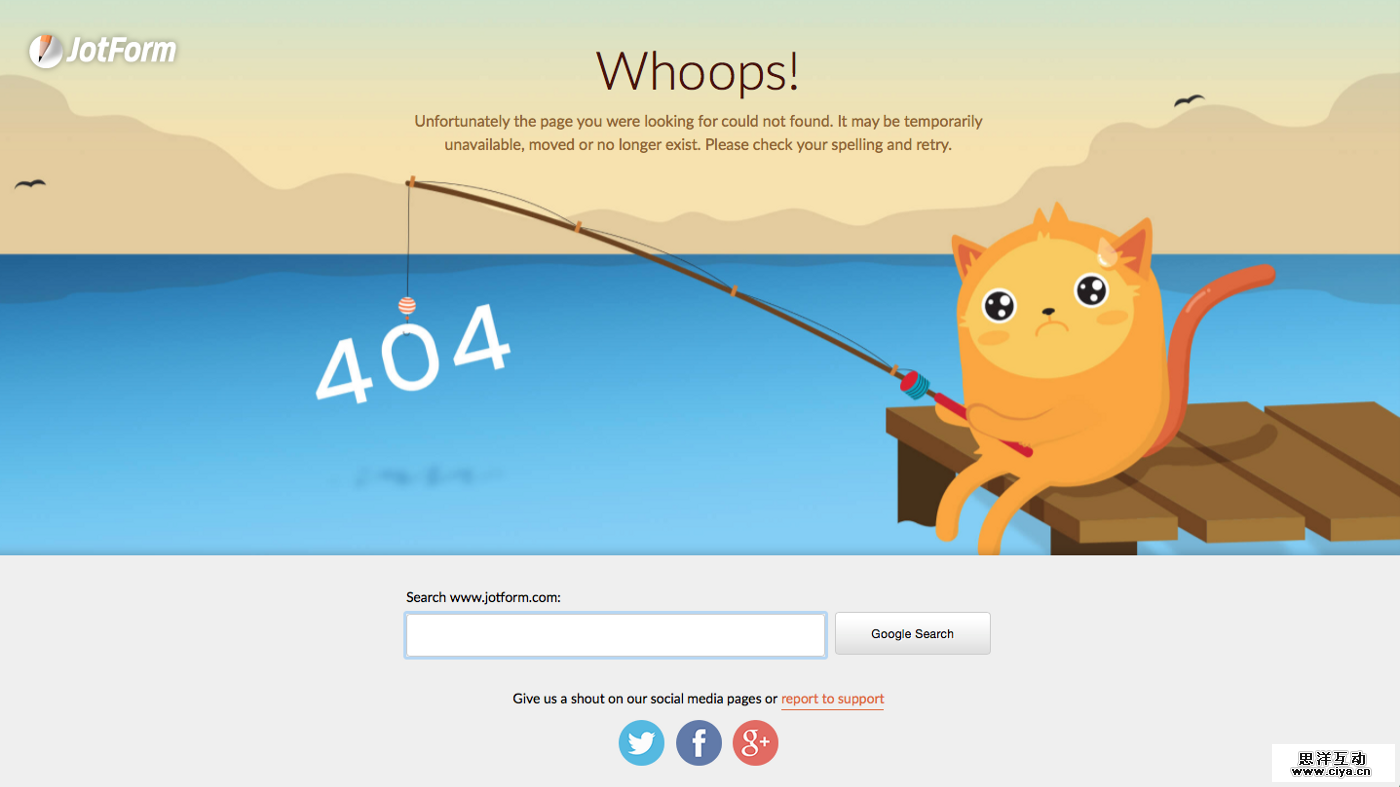1400x787 pixels.
Task: Click the bird on the left
Action: click(x=30, y=184)
